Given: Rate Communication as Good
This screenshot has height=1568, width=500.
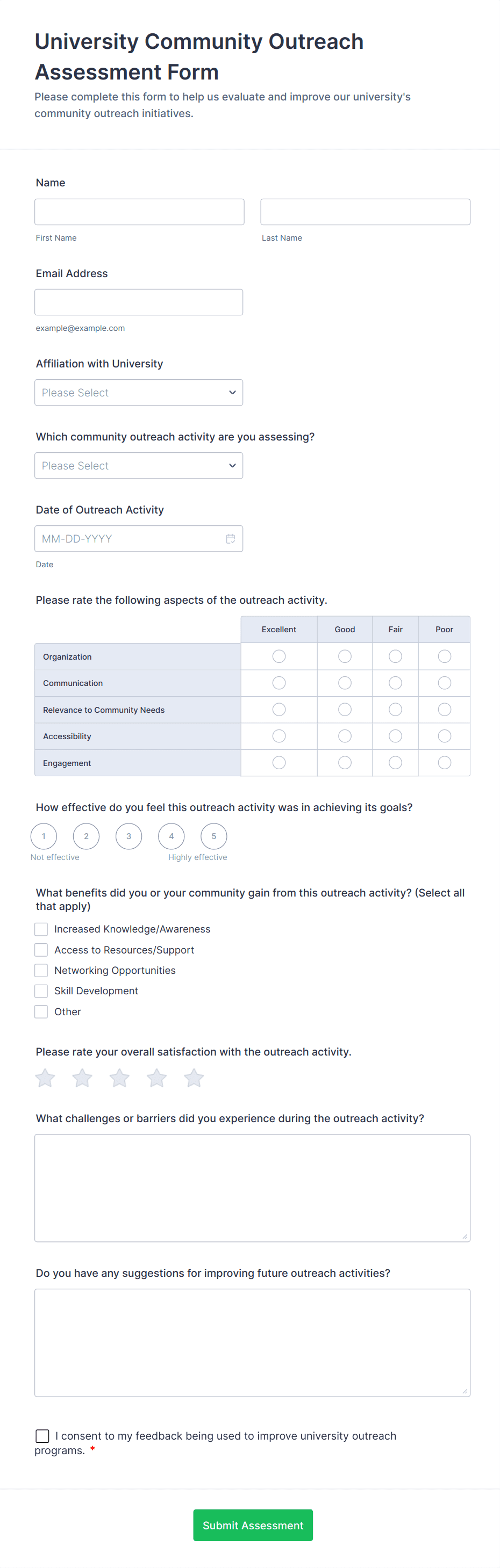Looking at the screenshot, I should coord(345,683).
